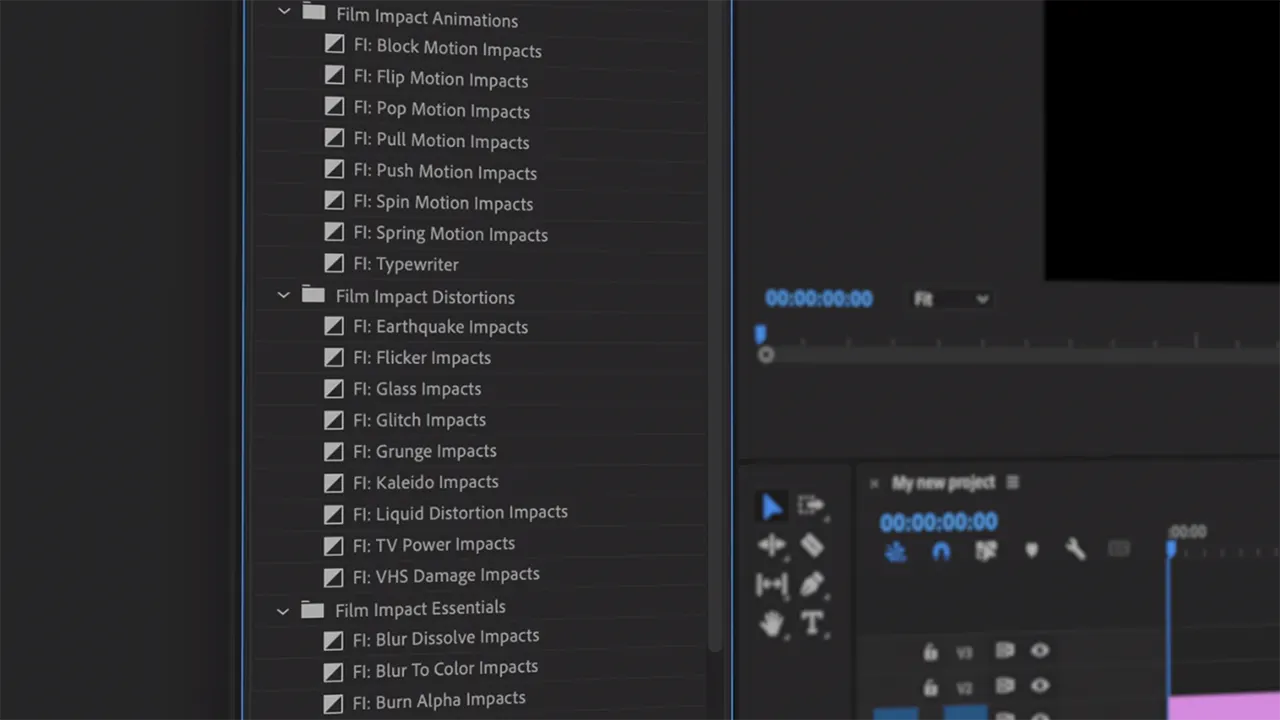
Task: Click the icon beside FI: Flip Motion Impacts
Action: [x=334, y=75]
